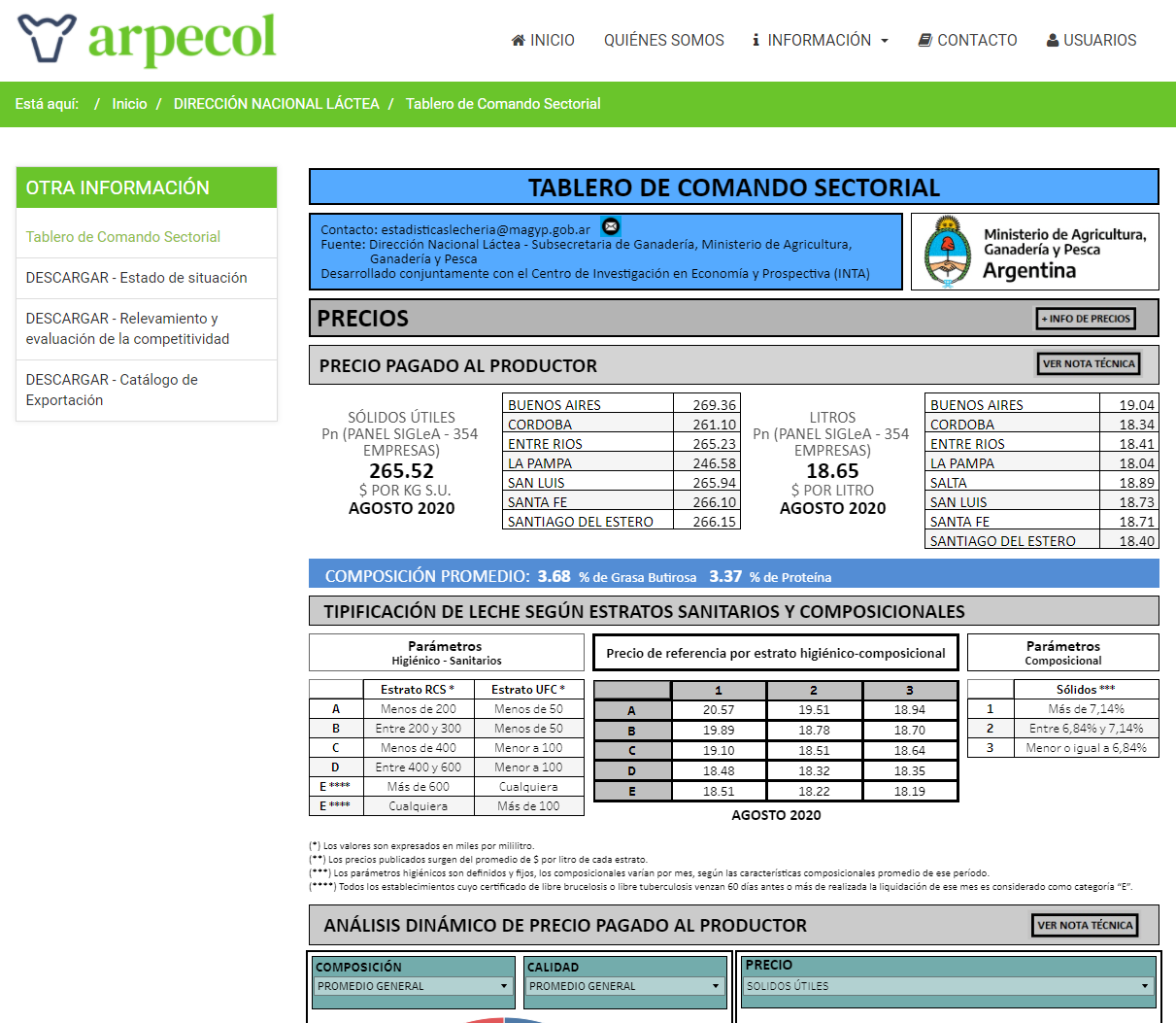
Task: Click the 3.68 % Grasa Butirosa value
Action: point(554,576)
